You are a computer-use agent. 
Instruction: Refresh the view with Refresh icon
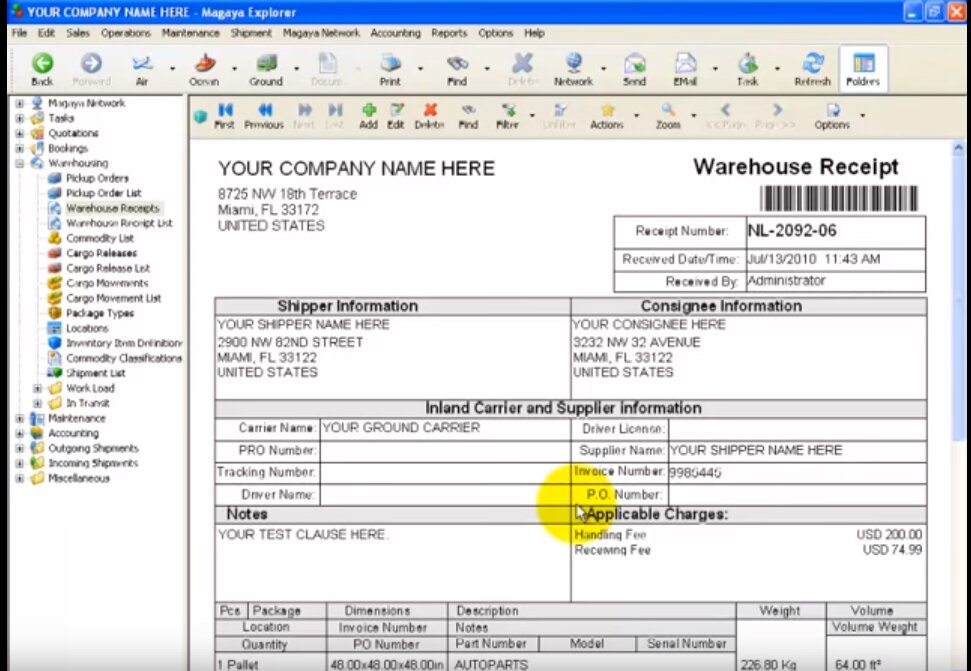point(812,67)
